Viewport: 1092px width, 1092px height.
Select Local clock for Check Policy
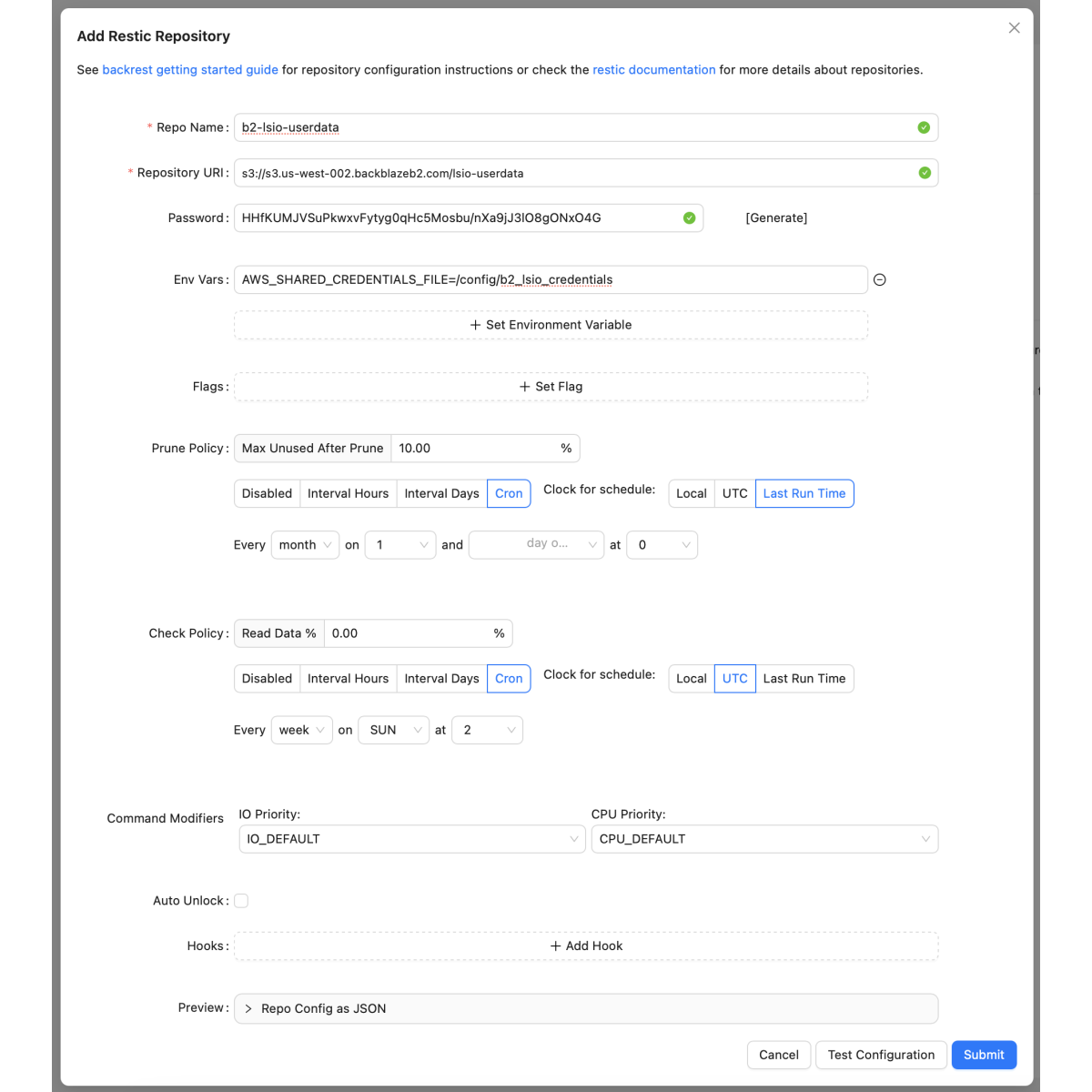[x=691, y=679]
